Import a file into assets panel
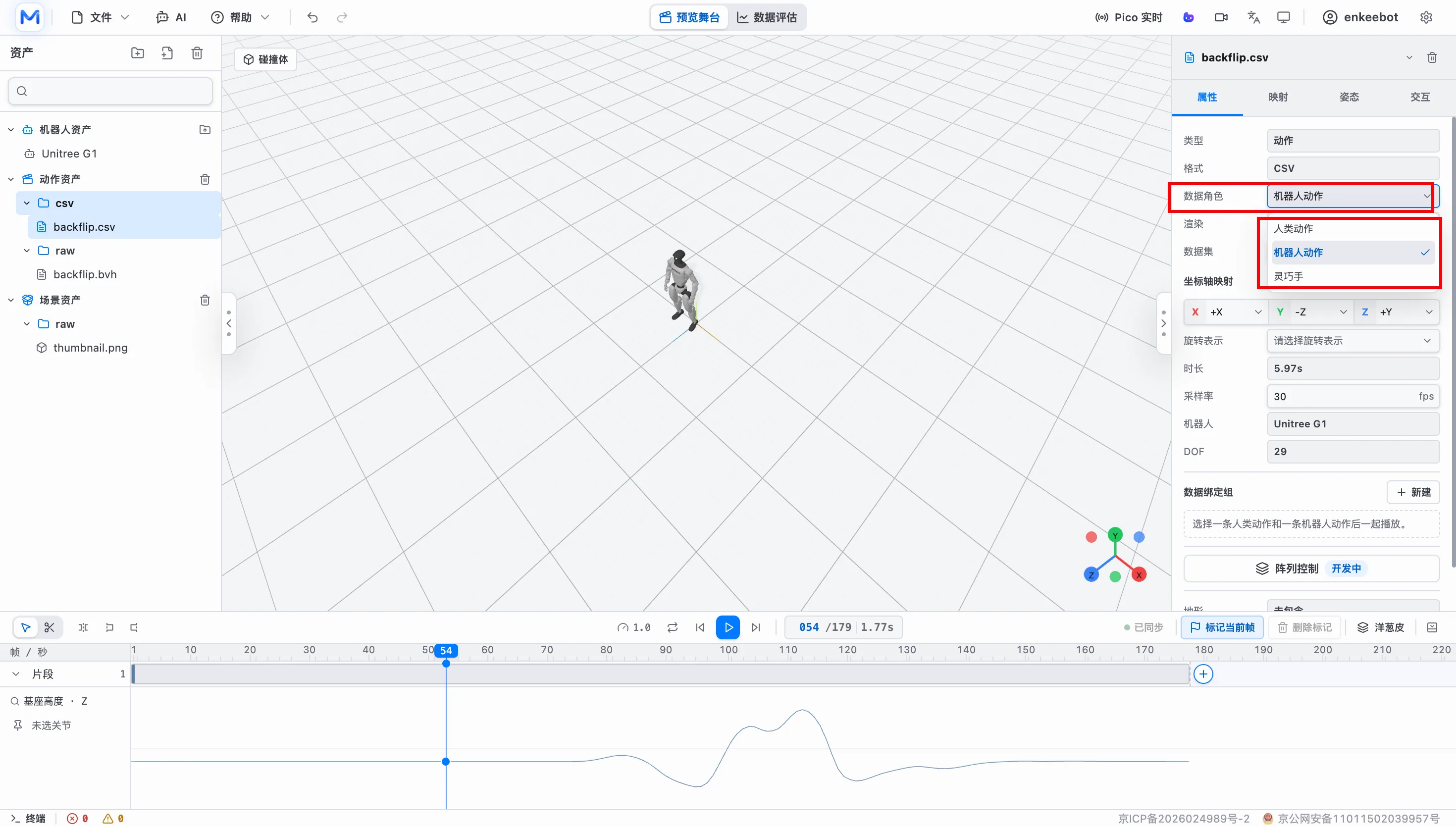The height and width of the screenshot is (827, 1456). [167, 53]
